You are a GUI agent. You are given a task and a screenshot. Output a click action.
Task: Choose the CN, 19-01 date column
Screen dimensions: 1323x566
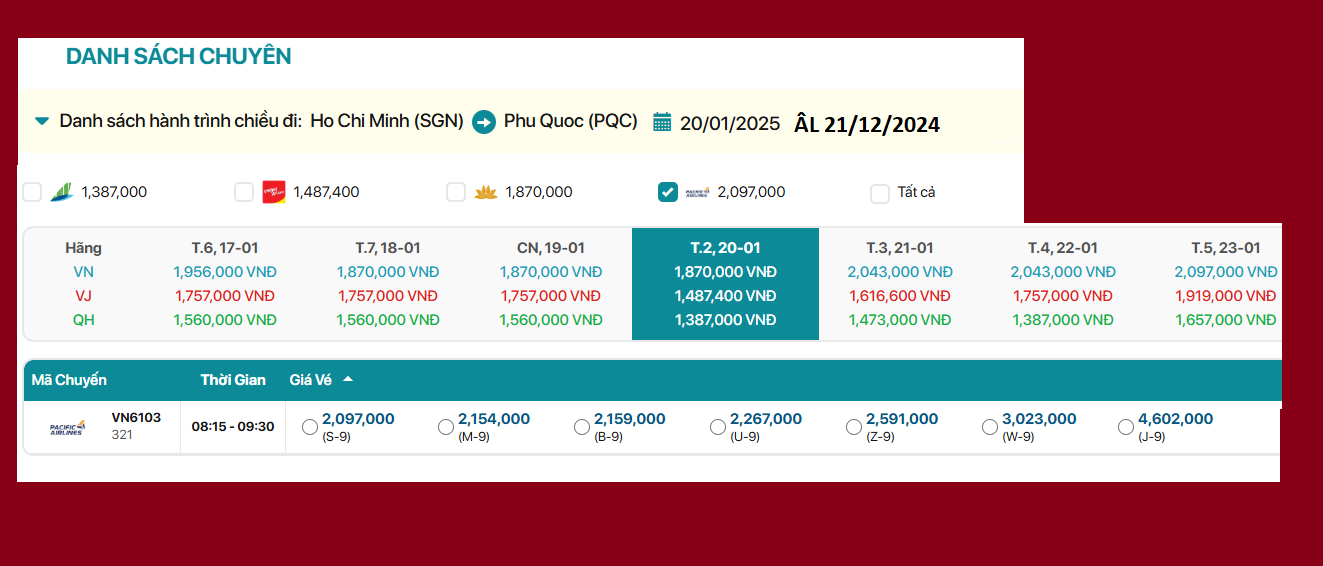click(551, 248)
